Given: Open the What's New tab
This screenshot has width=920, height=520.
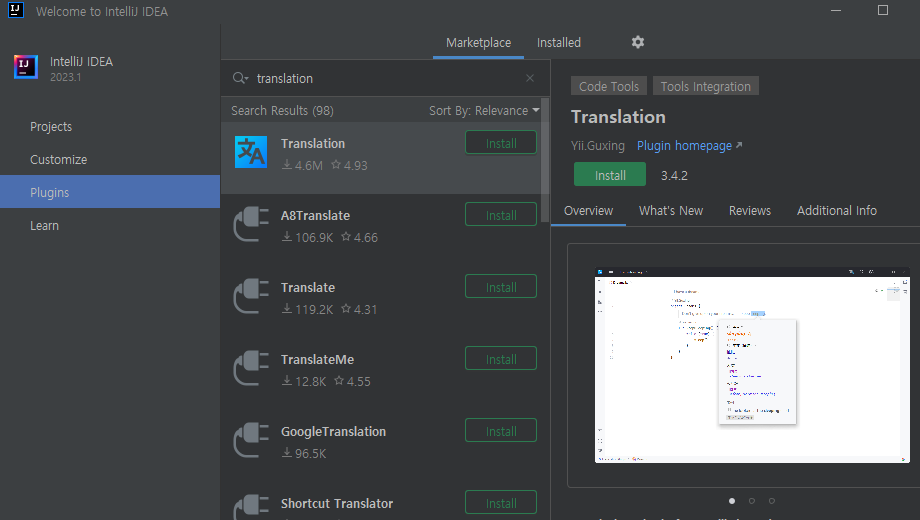Looking at the screenshot, I should point(671,211).
